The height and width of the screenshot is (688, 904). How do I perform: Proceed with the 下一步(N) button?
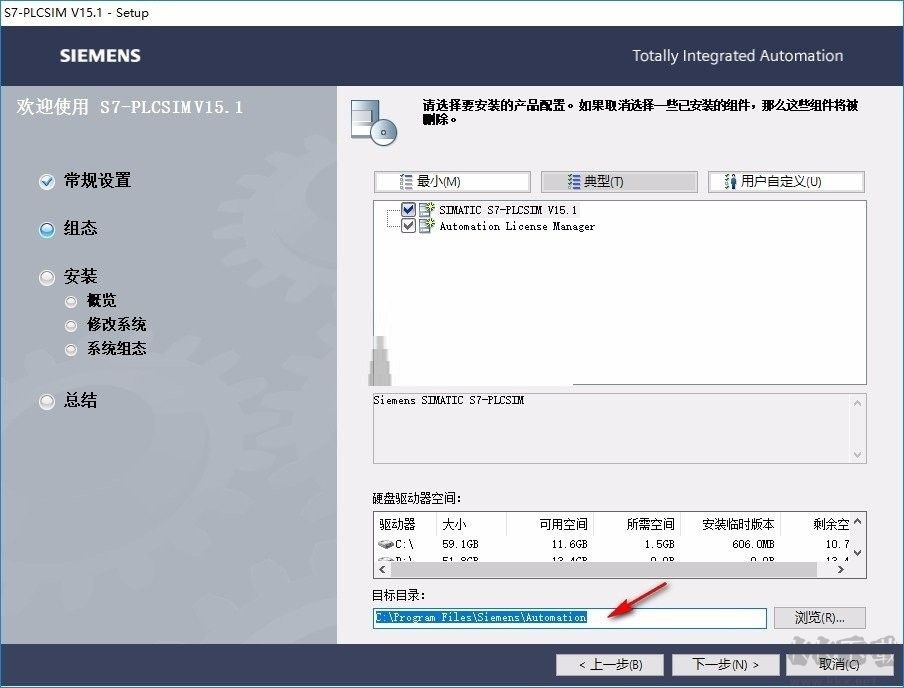click(x=725, y=664)
